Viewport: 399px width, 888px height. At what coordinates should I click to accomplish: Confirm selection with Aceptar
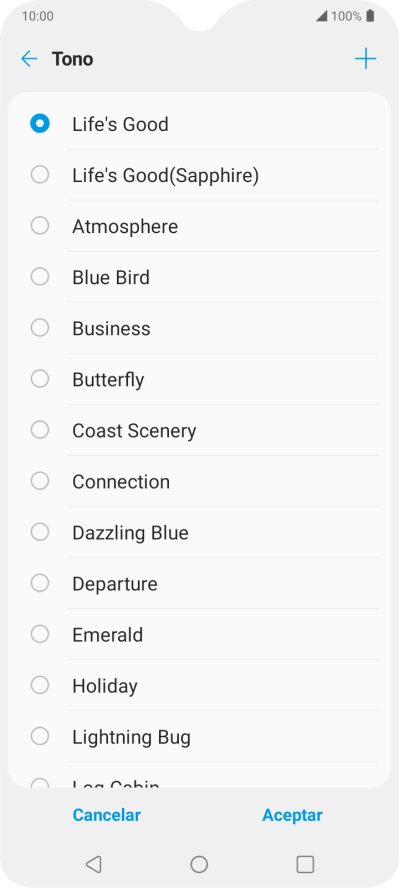[292, 815]
